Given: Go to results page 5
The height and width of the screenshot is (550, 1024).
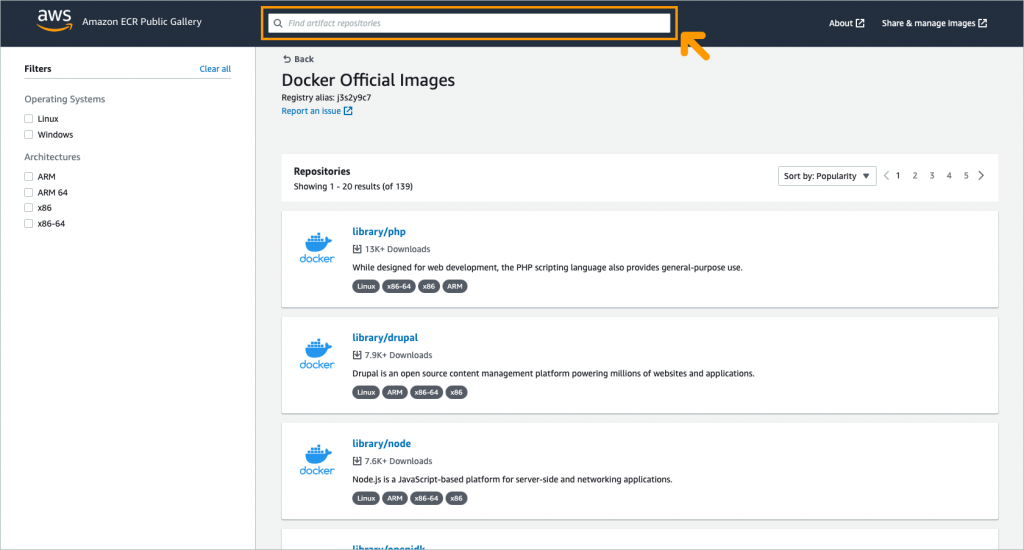Looking at the screenshot, I should coord(966,176).
